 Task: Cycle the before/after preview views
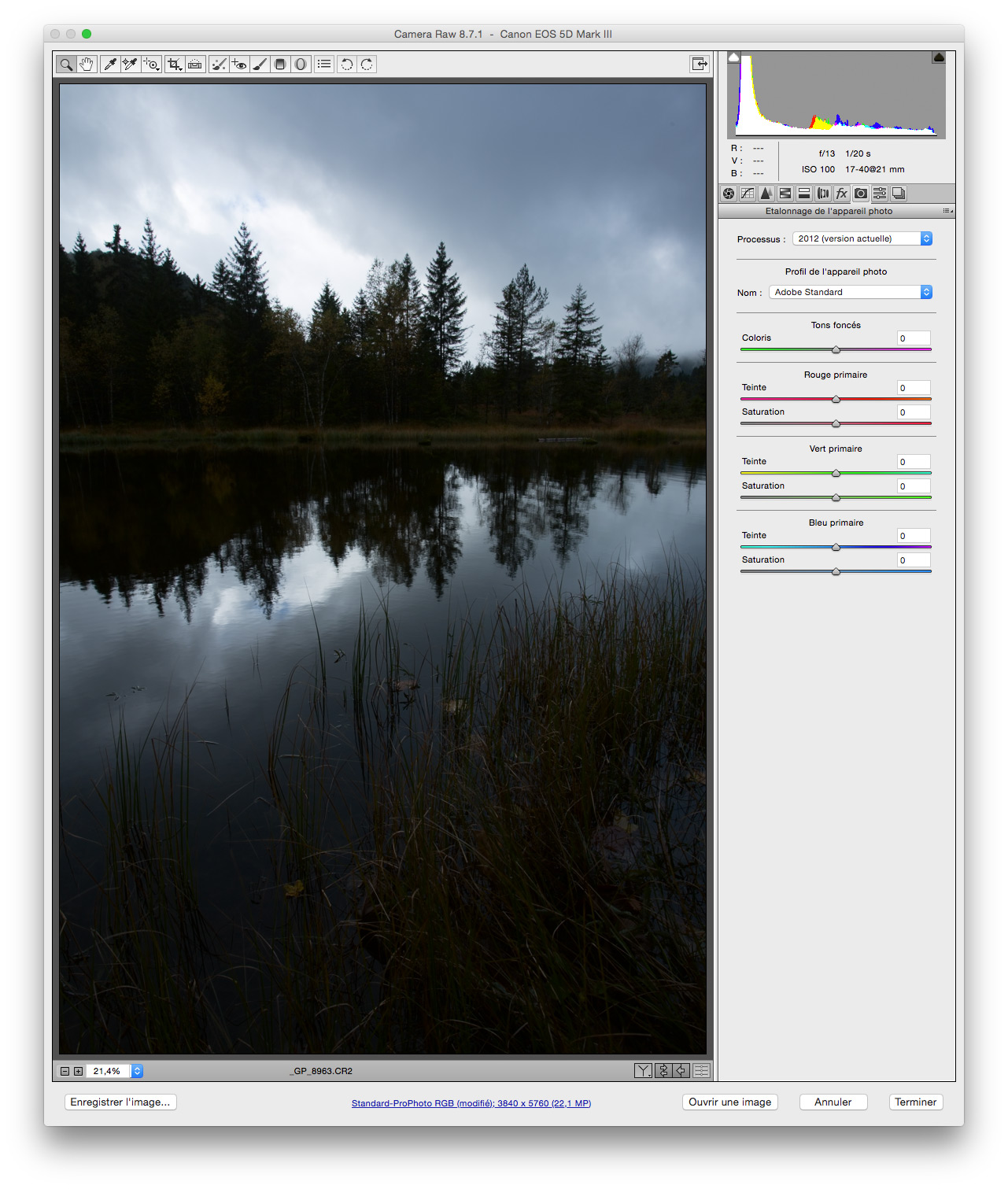click(643, 1071)
